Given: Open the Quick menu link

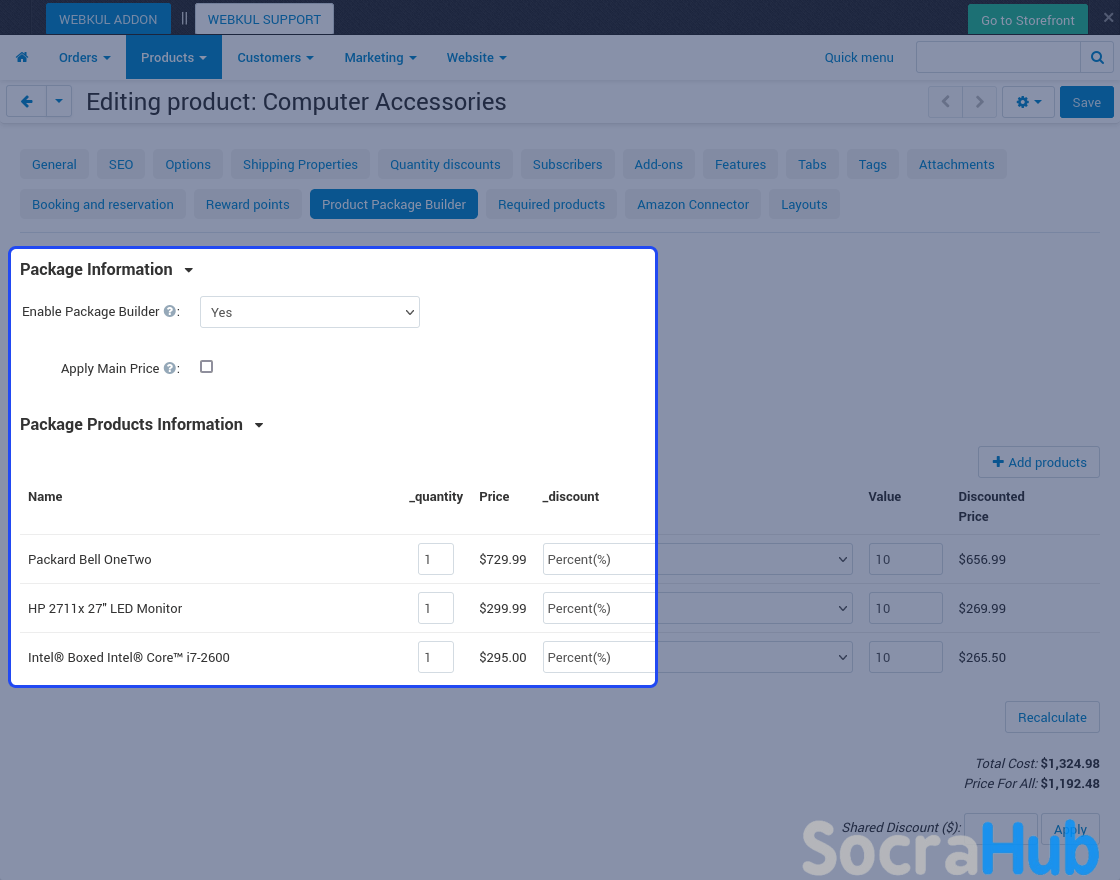Looking at the screenshot, I should pyautogui.click(x=859, y=57).
